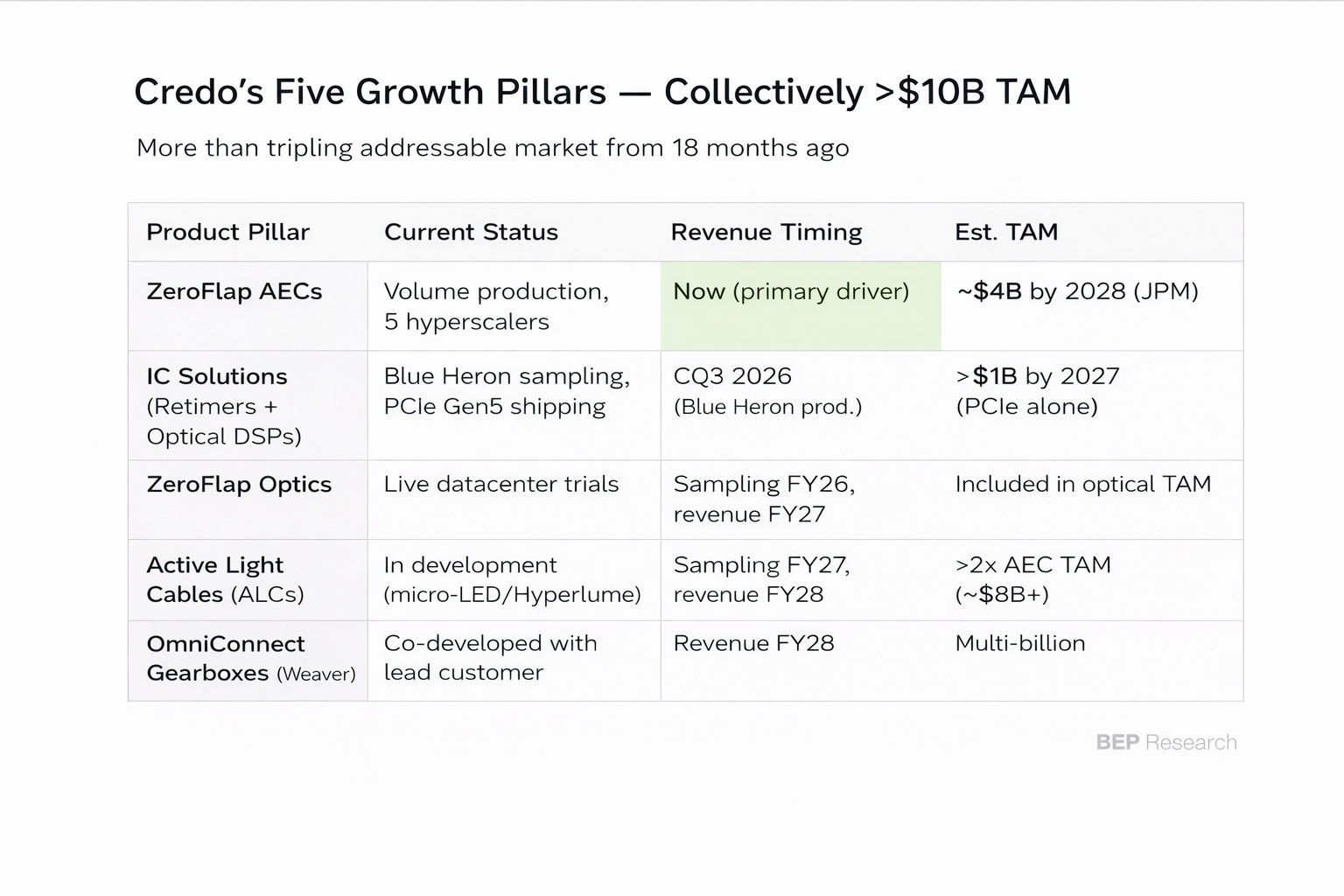Click the ZeroFlap Optics row label
Image resolution: width=1344 pixels, height=896 pixels.
[239, 484]
